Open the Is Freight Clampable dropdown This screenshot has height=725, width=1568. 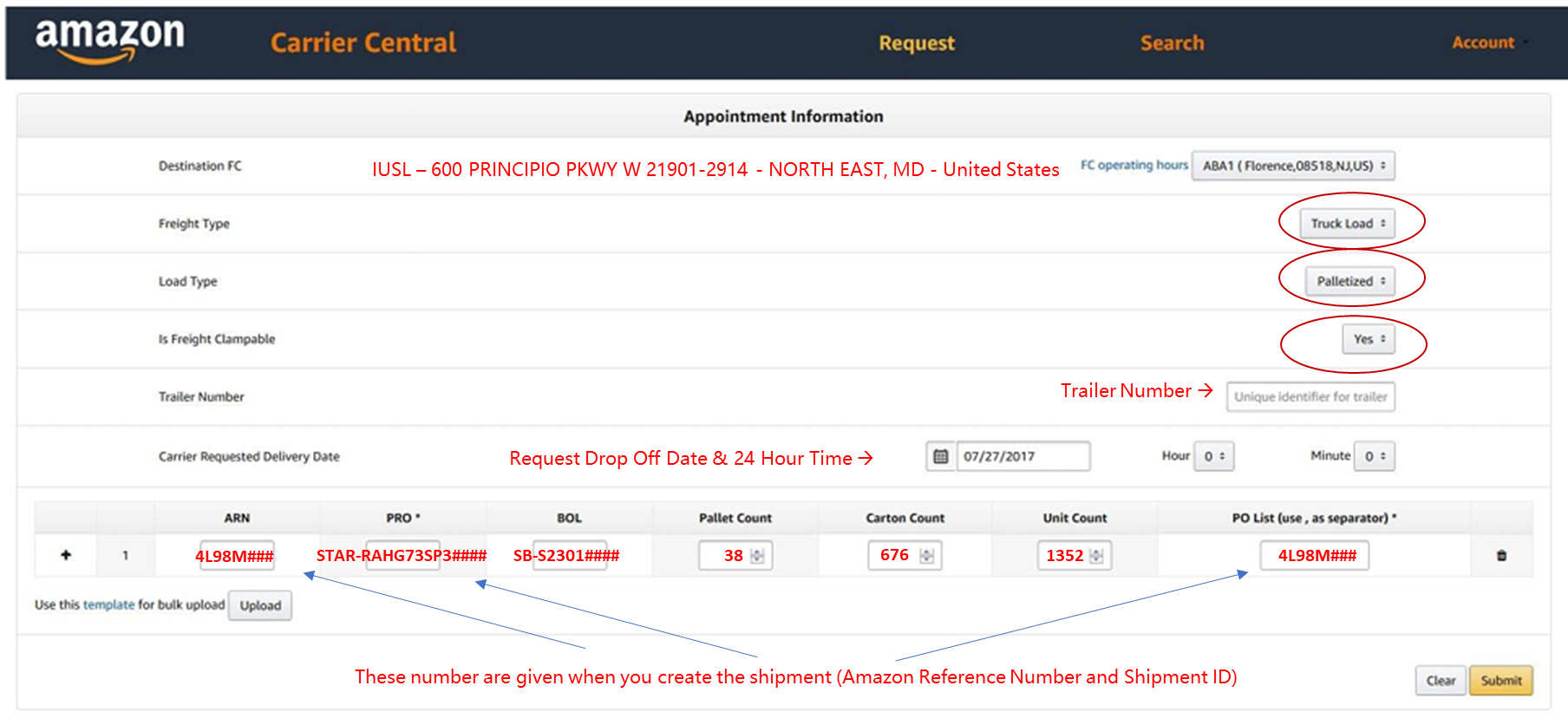(1369, 339)
